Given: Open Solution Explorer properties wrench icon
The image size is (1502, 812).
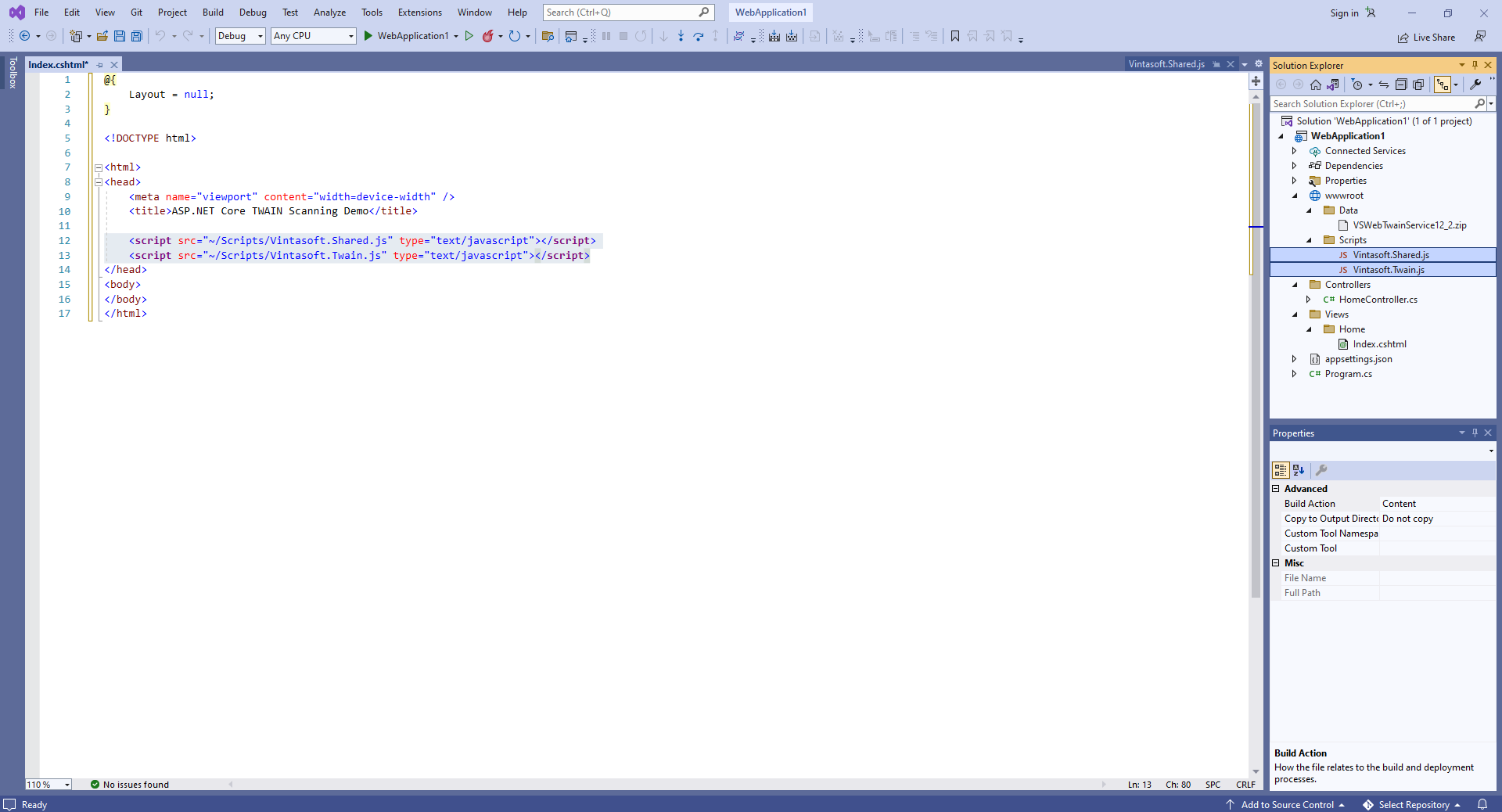Looking at the screenshot, I should coord(1475,84).
